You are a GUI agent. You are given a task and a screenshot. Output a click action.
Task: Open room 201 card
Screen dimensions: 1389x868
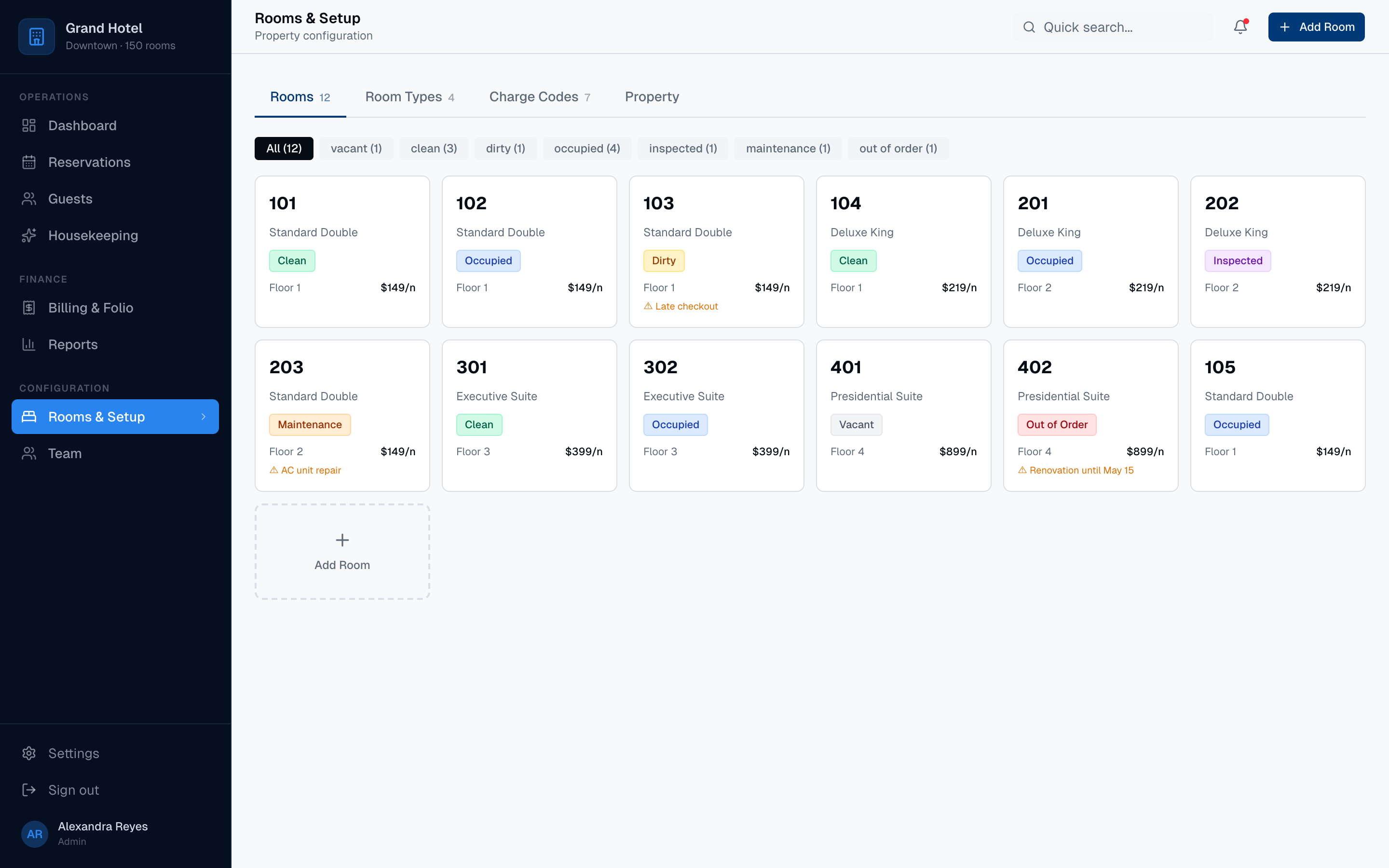click(1090, 251)
